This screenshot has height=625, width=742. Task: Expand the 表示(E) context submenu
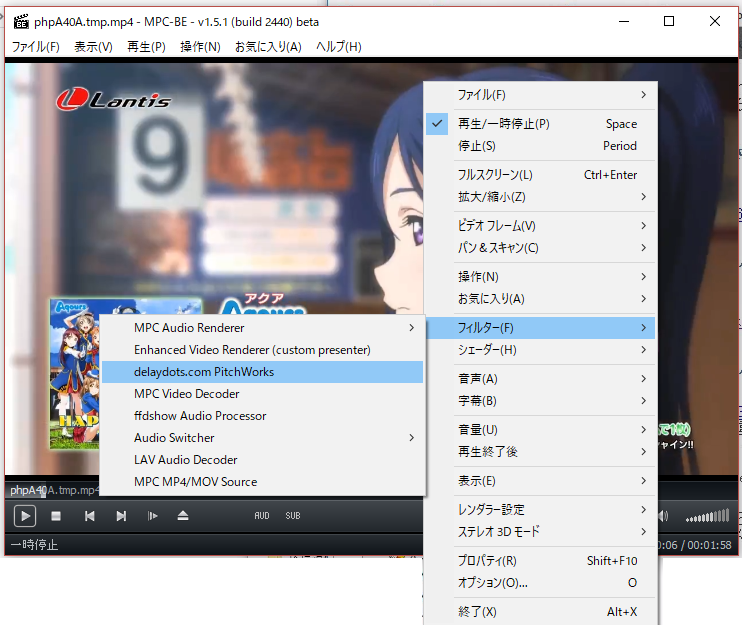(540, 481)
